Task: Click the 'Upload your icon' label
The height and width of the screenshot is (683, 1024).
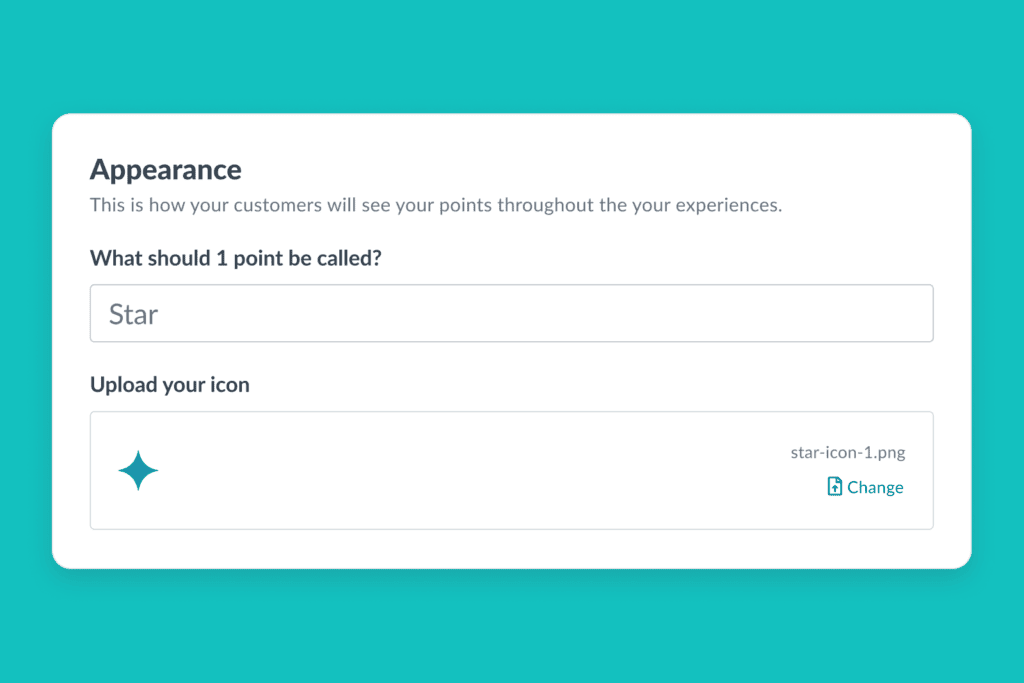Action: point(170,385)
